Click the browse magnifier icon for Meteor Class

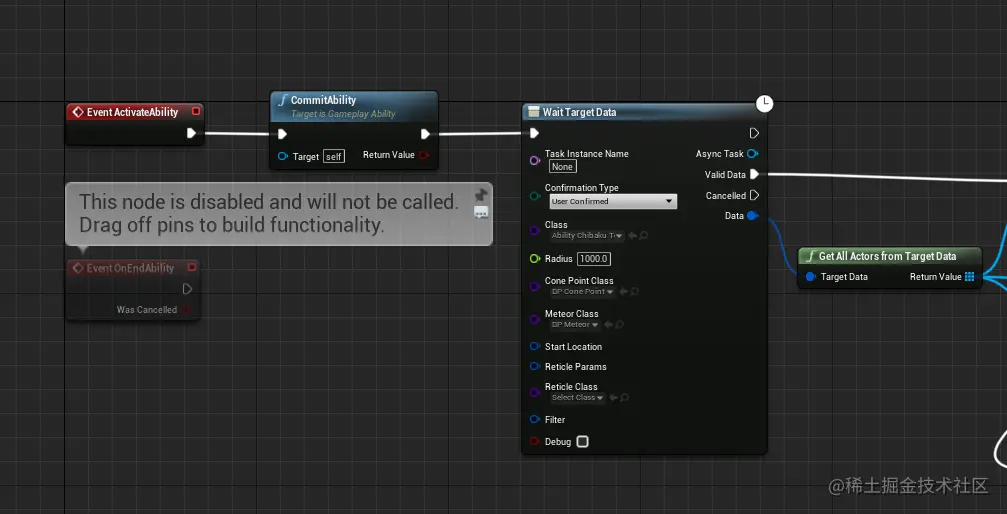(x=618, y=324)
